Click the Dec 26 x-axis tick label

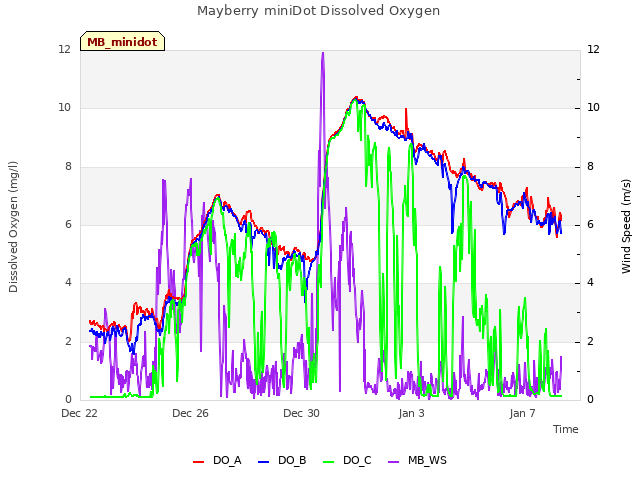pos(190,413)
